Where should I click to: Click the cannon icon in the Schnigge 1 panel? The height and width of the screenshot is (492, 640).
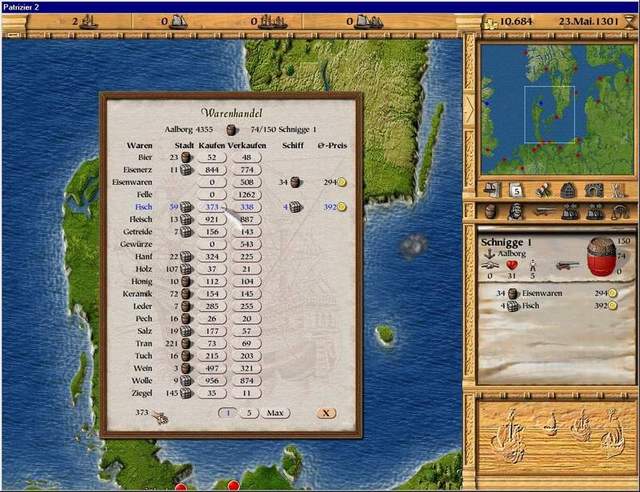[x=568, y=266]
